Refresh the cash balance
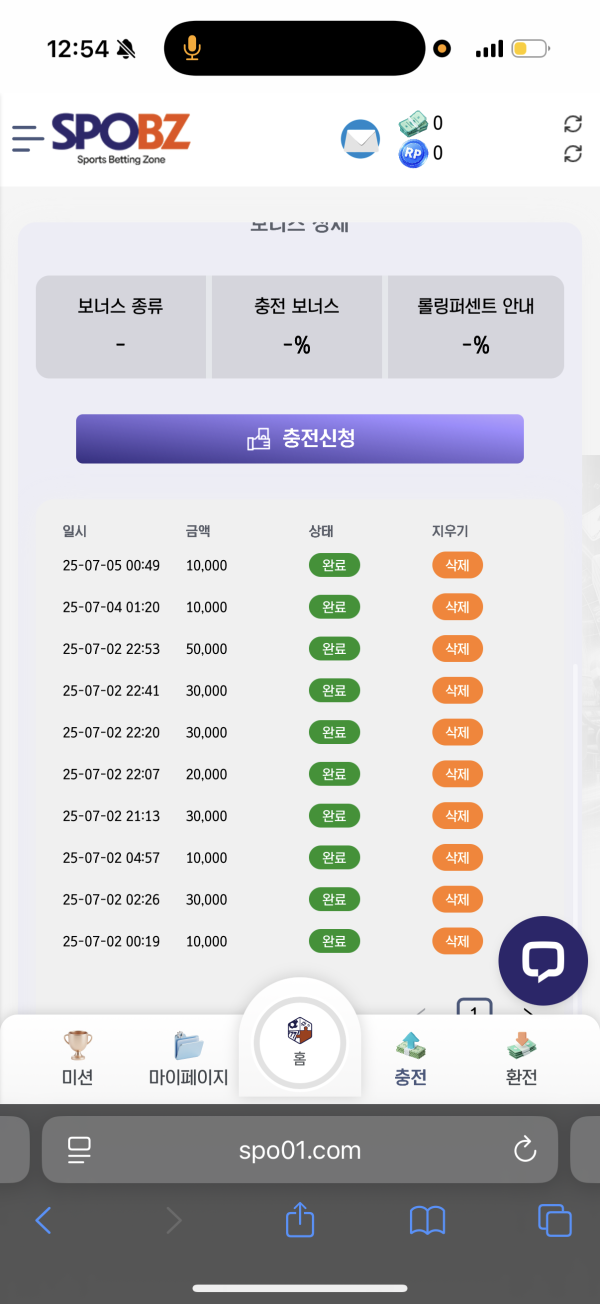Screen dimensions: 600x1304 (573, 123)
